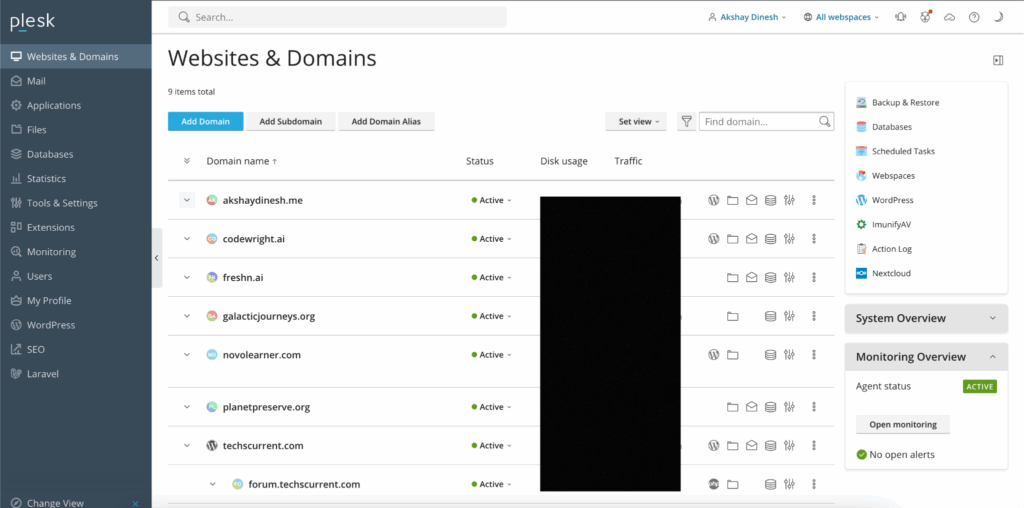The width and height of the screenshot is (1024, 508).
Task: Open the help question mark icon
Action: (x=974, y=18)
